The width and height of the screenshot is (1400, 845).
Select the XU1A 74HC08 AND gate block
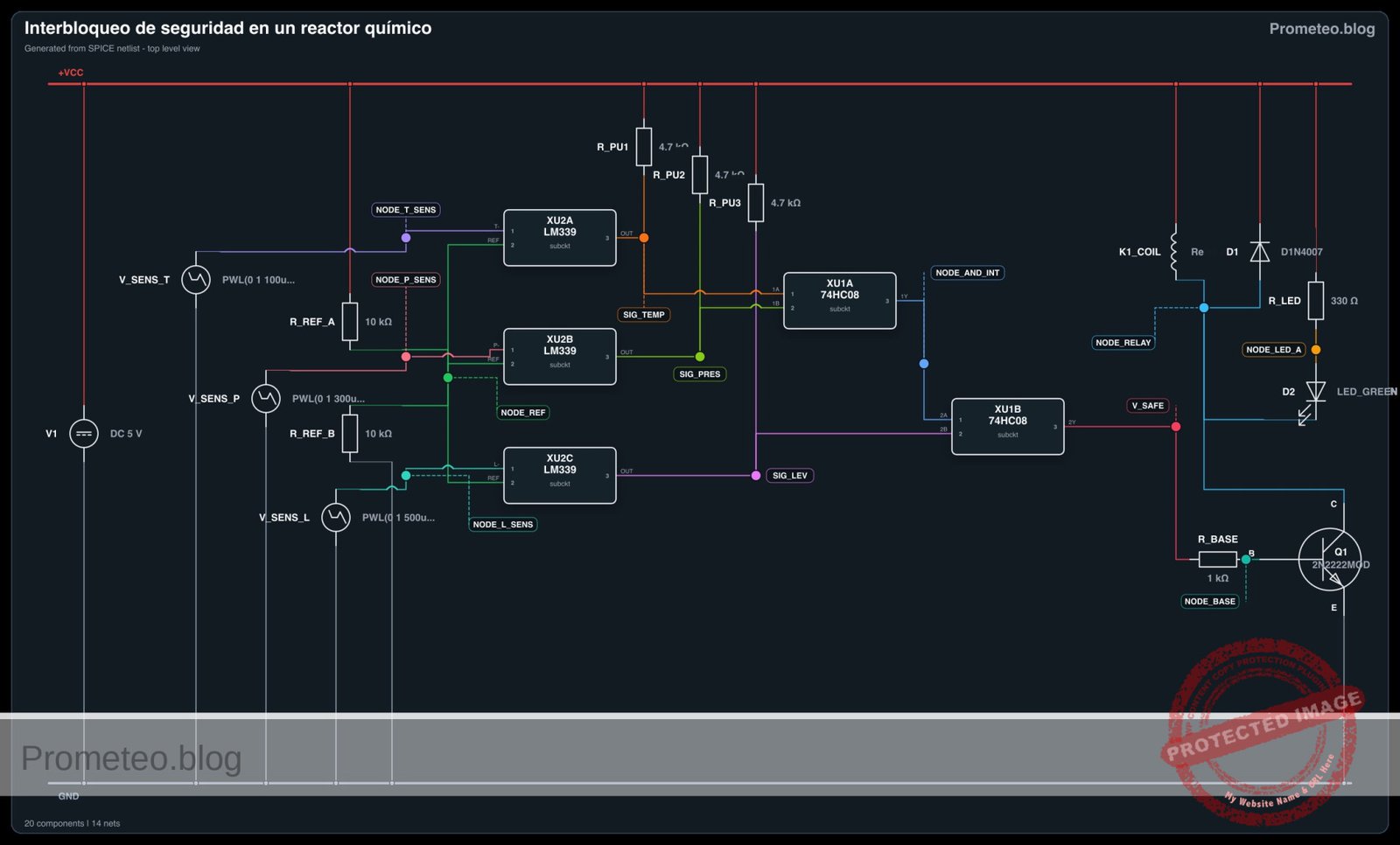coord(840,301)
